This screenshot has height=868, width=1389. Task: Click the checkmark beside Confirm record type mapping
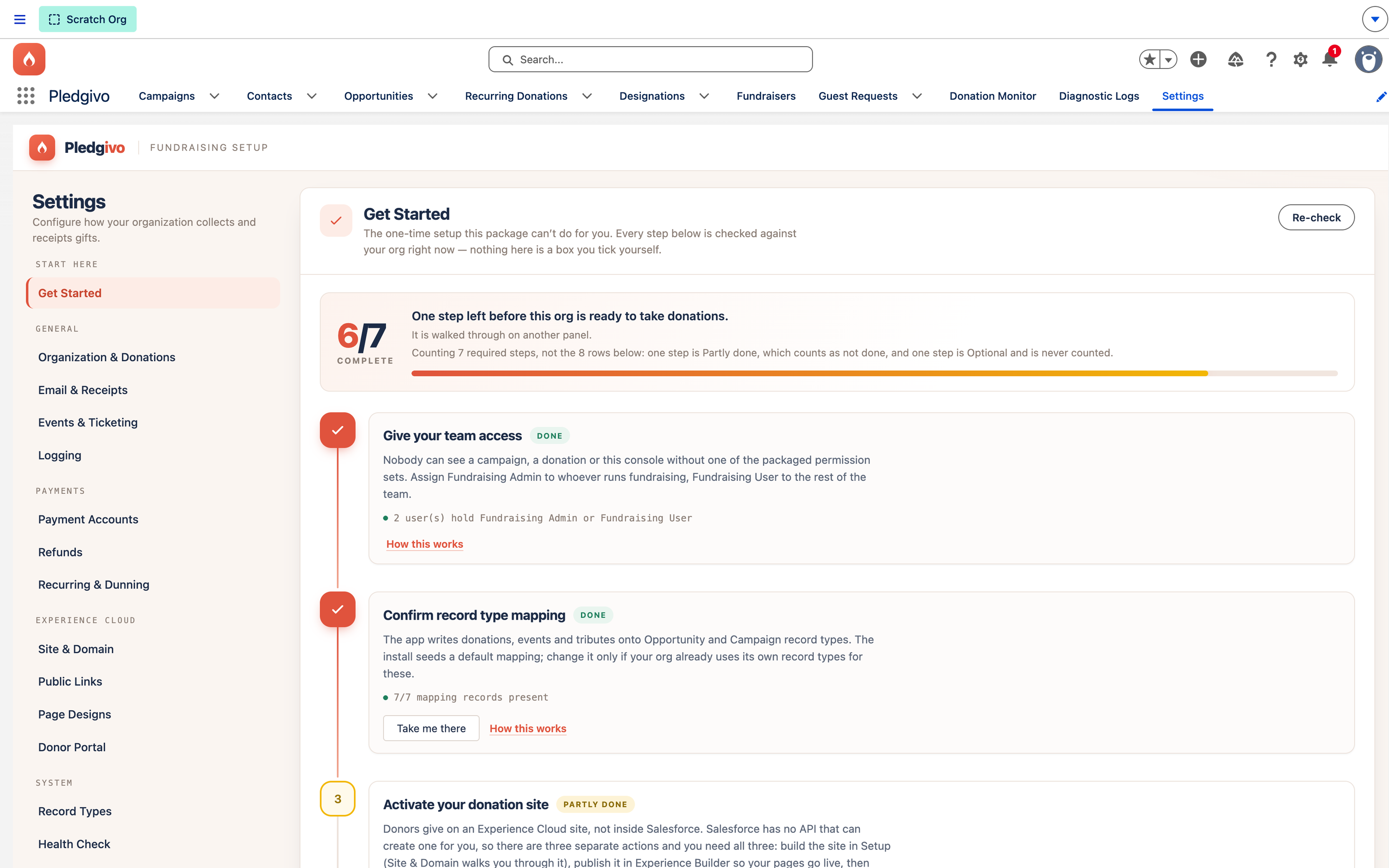[x=338, y=609]
